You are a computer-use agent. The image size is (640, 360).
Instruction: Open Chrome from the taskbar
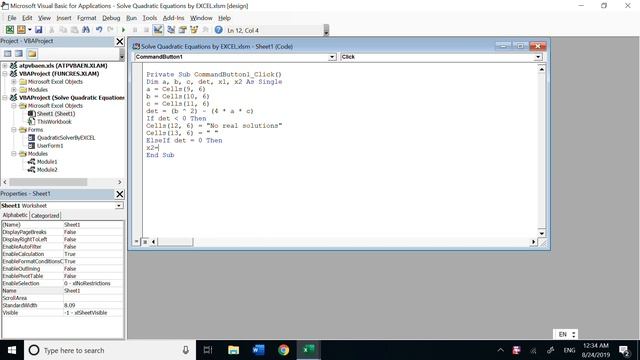click(x=283, y=350)
